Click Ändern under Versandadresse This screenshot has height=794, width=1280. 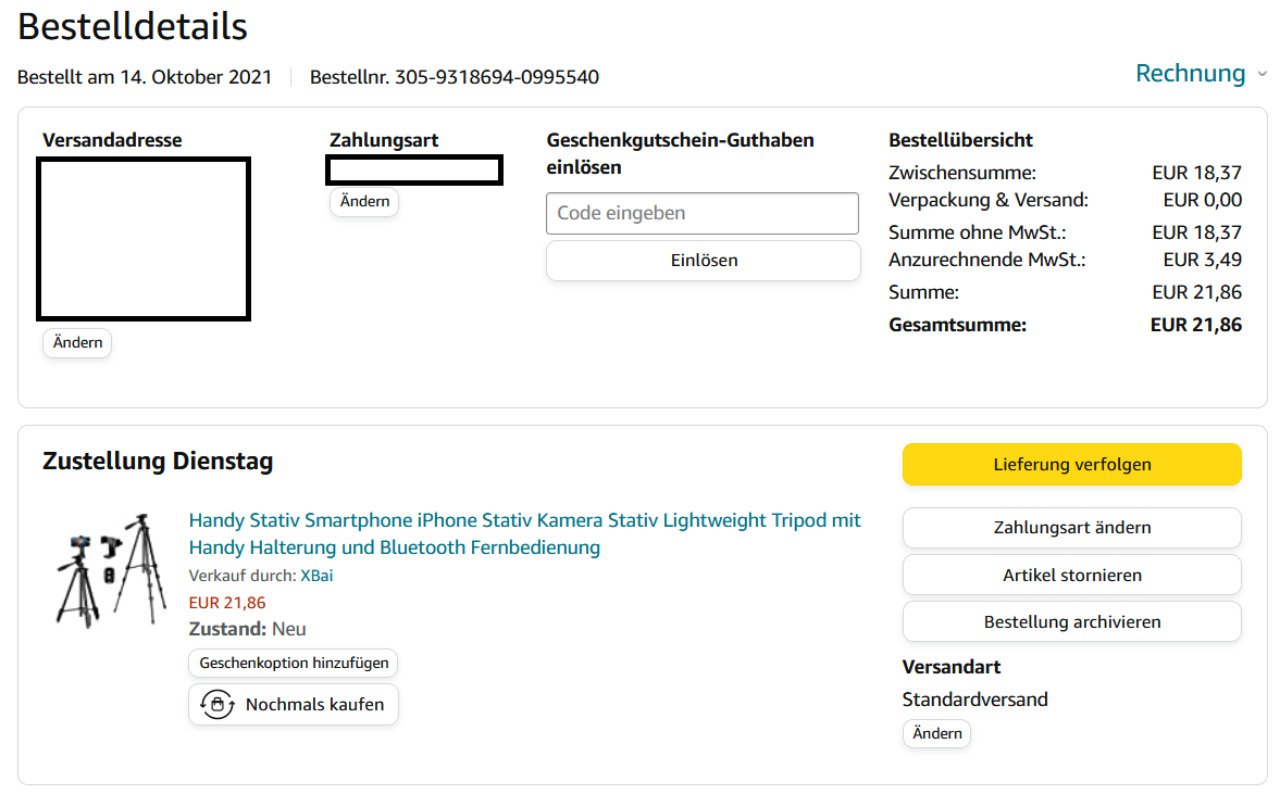click(78, 343)
